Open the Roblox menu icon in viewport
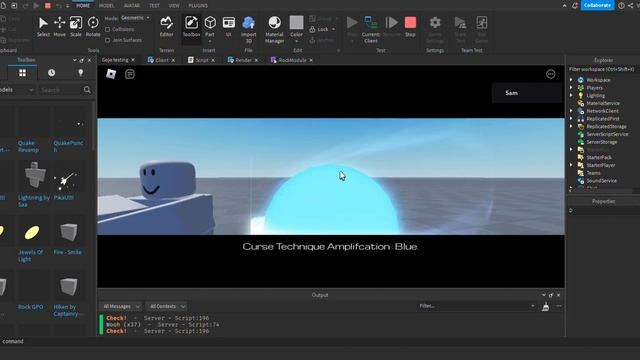640x360 pixels. [111, 74]
